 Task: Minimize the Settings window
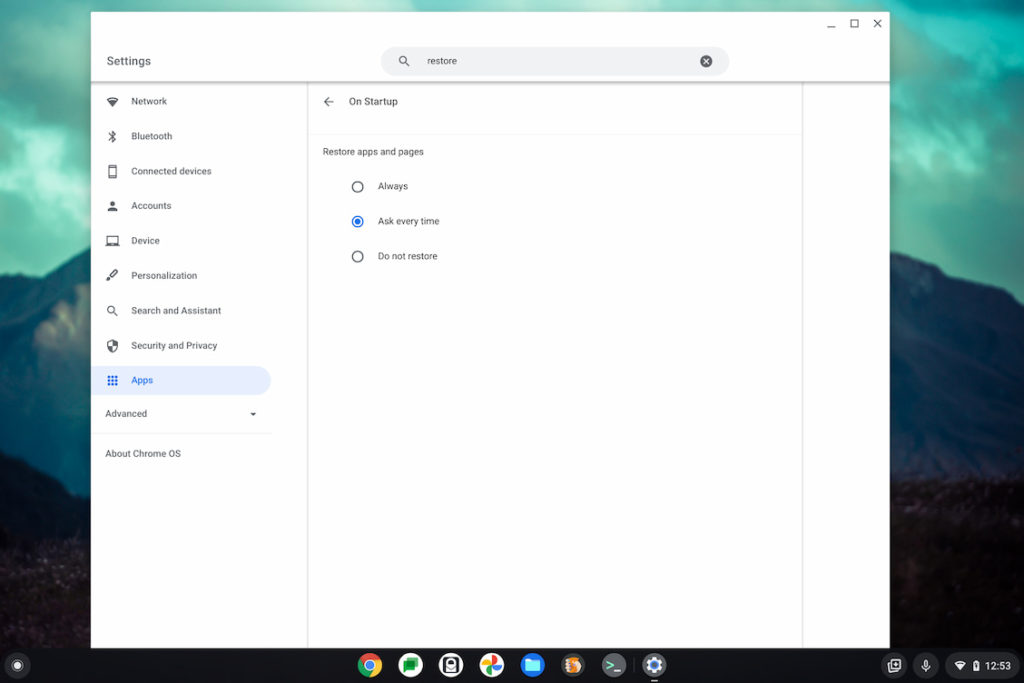click(x=831, y=24)
